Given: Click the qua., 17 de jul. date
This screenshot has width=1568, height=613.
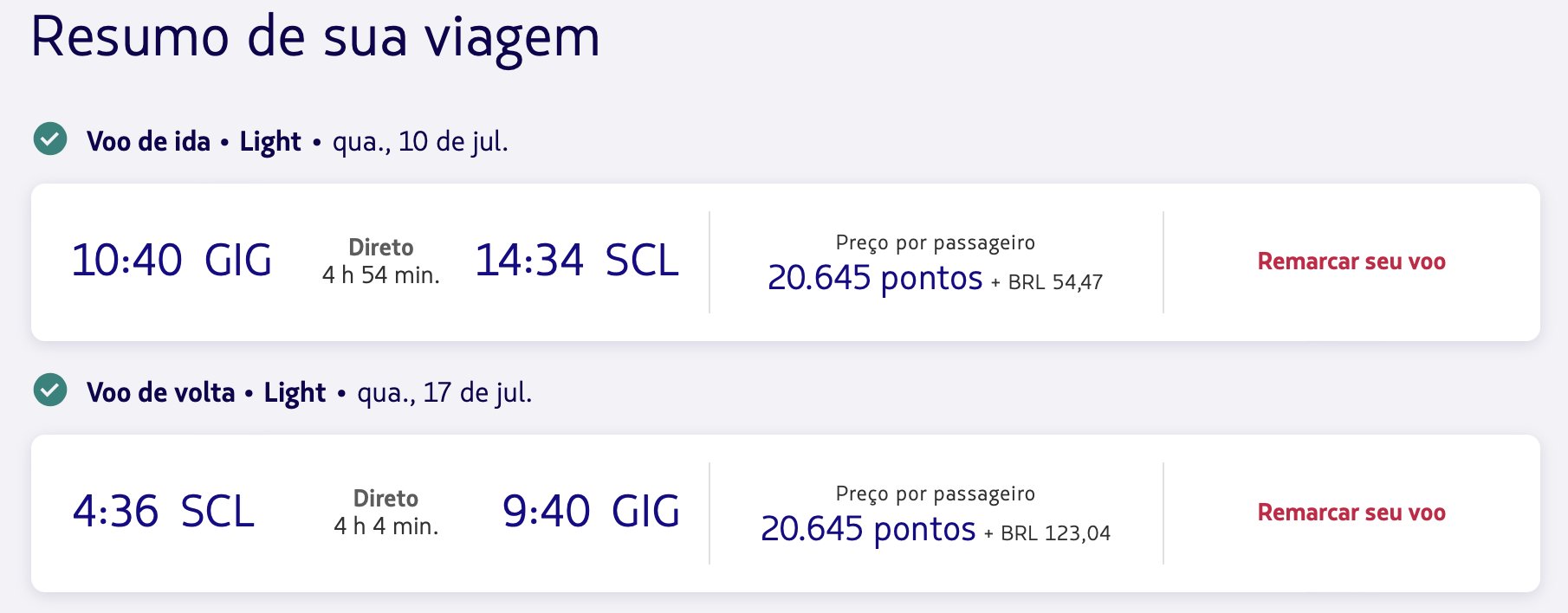Looking at the screenshot, I should point(444,392).
